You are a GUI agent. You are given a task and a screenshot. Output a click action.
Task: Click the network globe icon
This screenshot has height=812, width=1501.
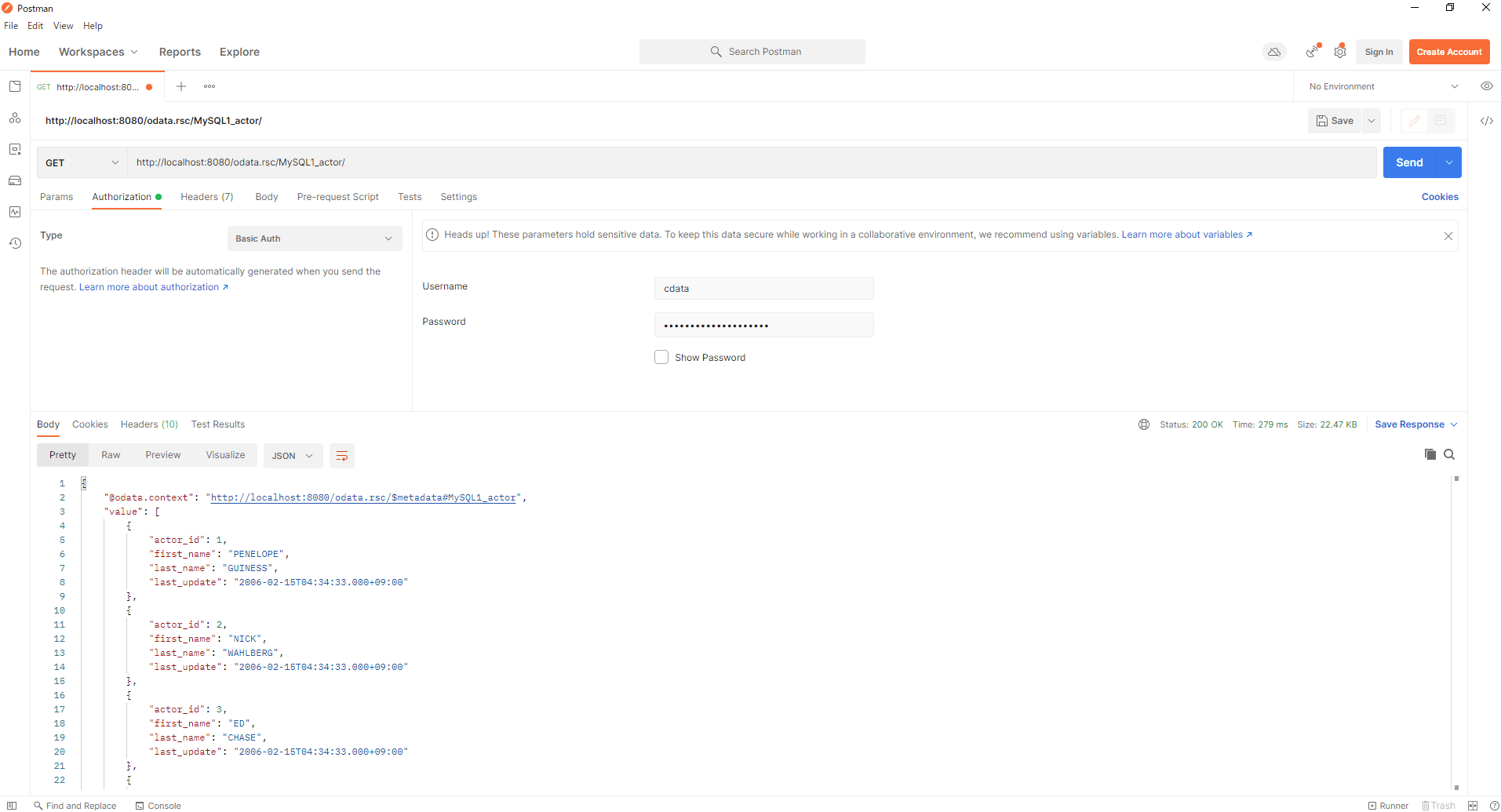pyautogui.click(x=1144, y=424)
